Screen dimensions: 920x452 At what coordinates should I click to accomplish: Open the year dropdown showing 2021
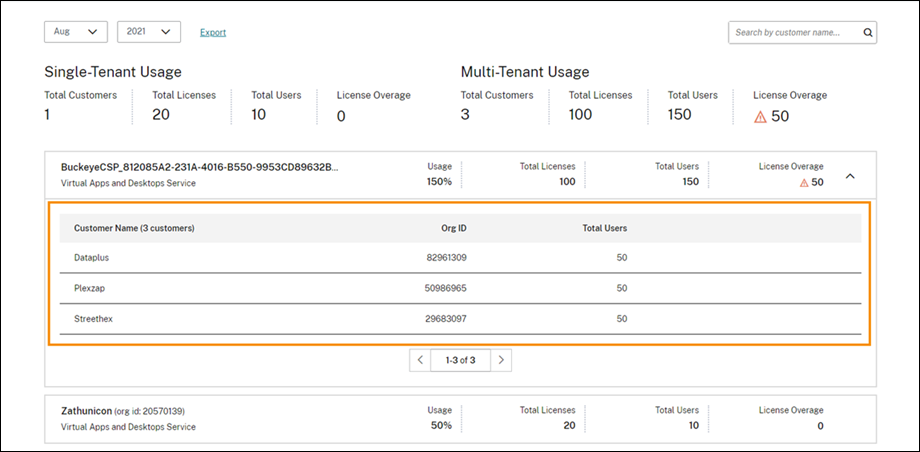click(x=148, y=32)
